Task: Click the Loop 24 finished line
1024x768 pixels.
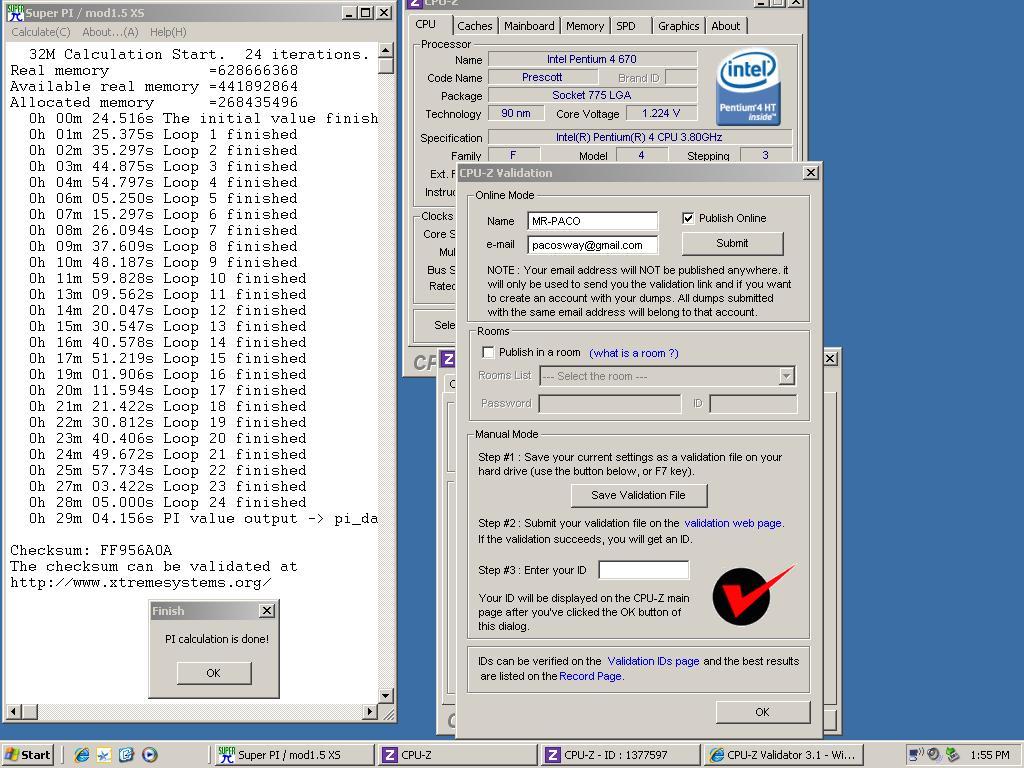Action: coord(167,502)
